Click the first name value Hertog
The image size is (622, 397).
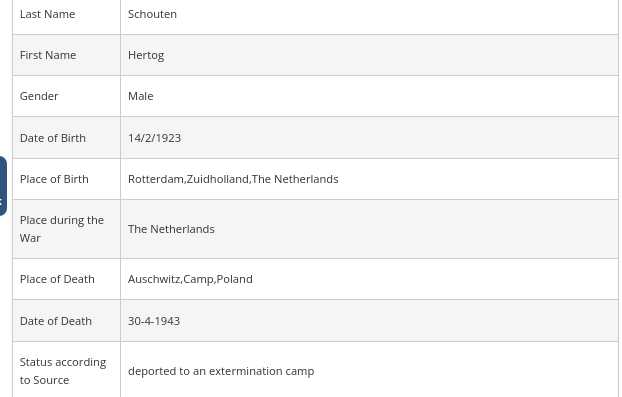(x=146, y=55)
